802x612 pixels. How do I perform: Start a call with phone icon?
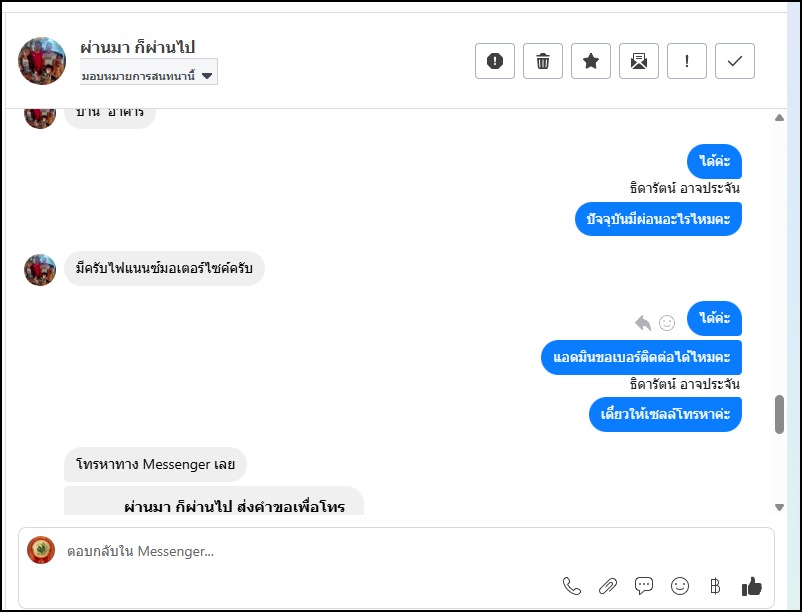click(572, 587)
